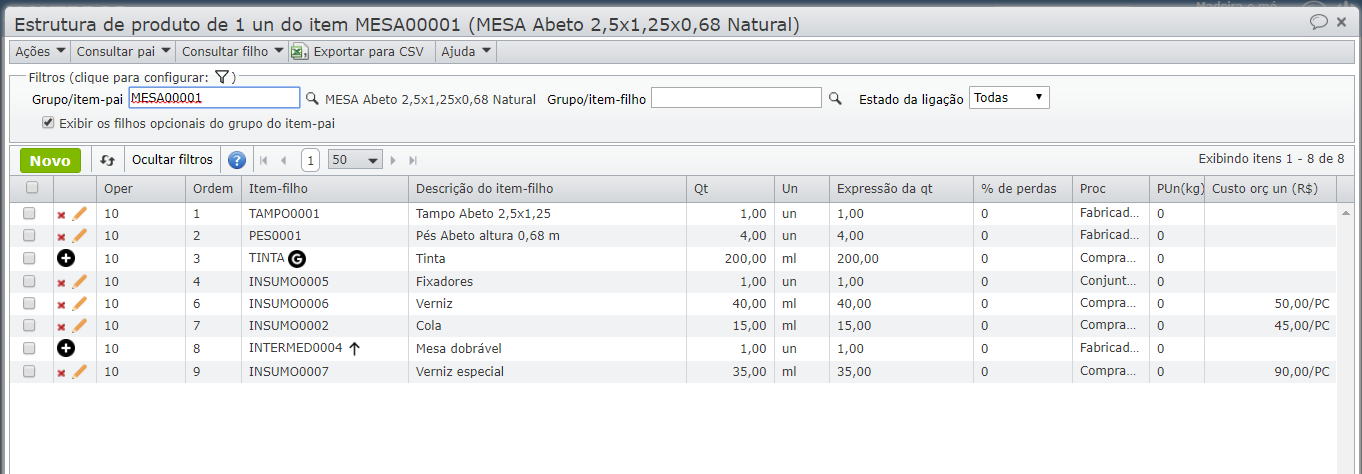Go to the next page of results

point(393,160)
